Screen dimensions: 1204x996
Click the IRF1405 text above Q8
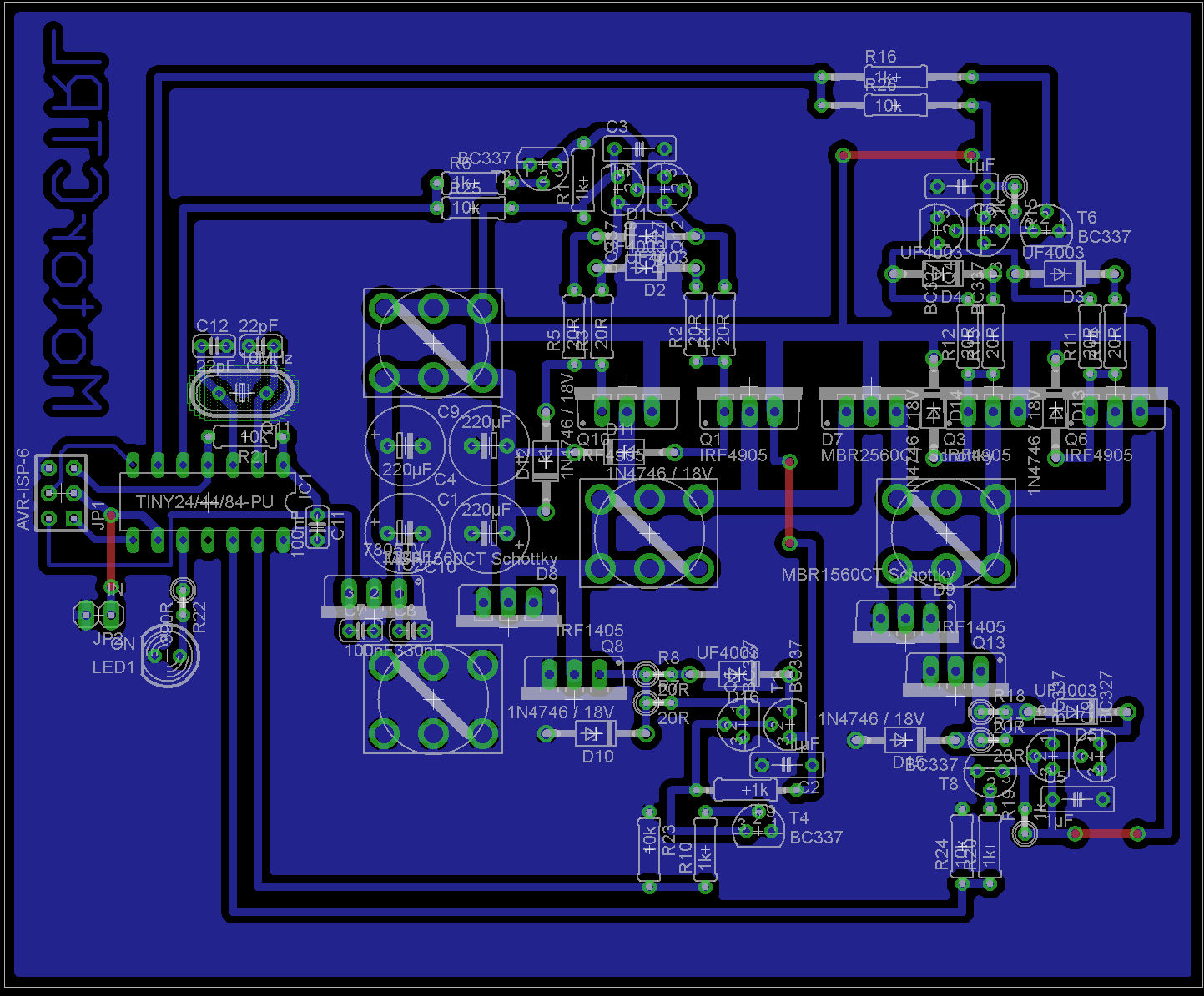pos(590,631)
